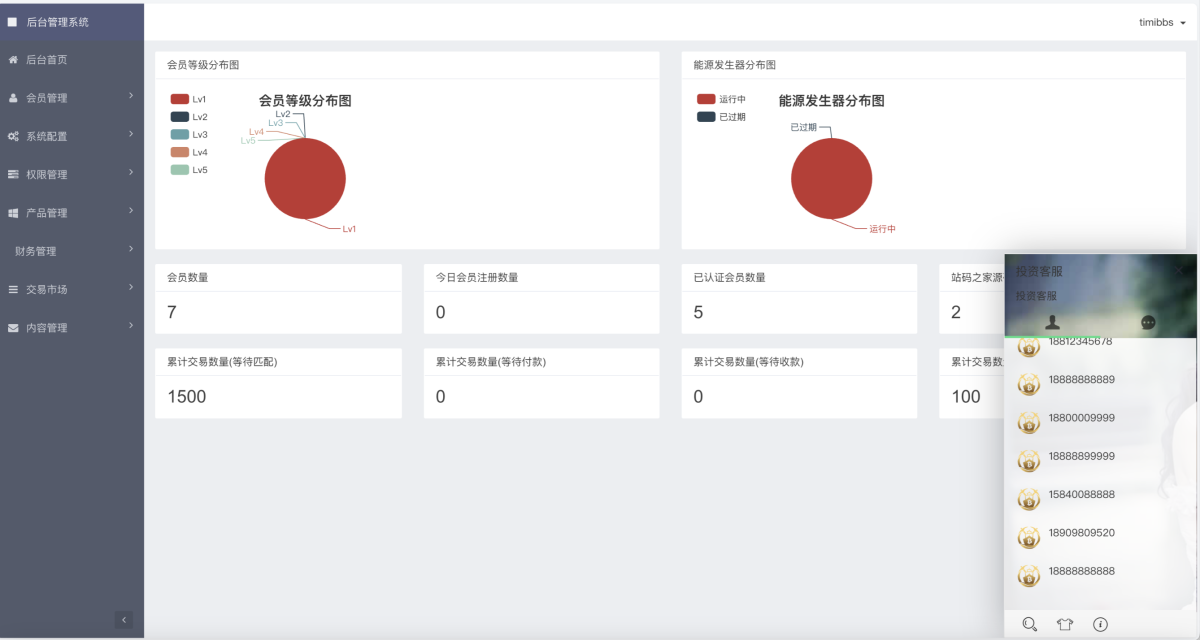Viewport: 1200px width, 640px height.
Task: Open 系统配置 menu label
Action: point(47,136)
